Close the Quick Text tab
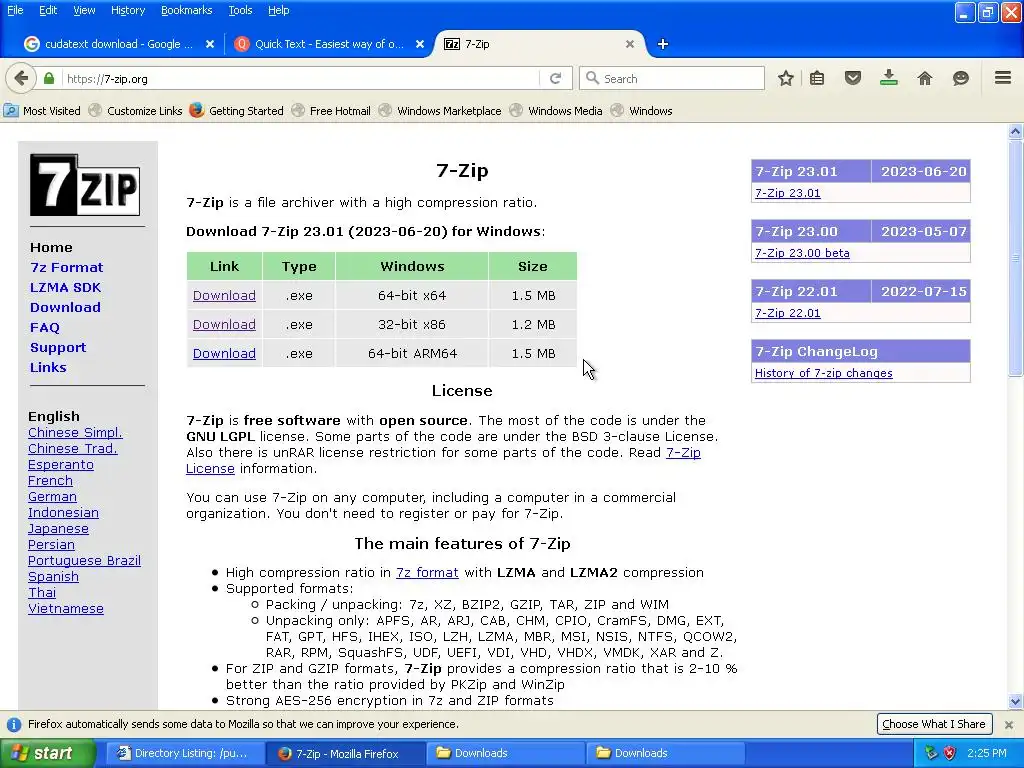The height and width of the screenshot is (768, 1024). [x=420, y=44]
